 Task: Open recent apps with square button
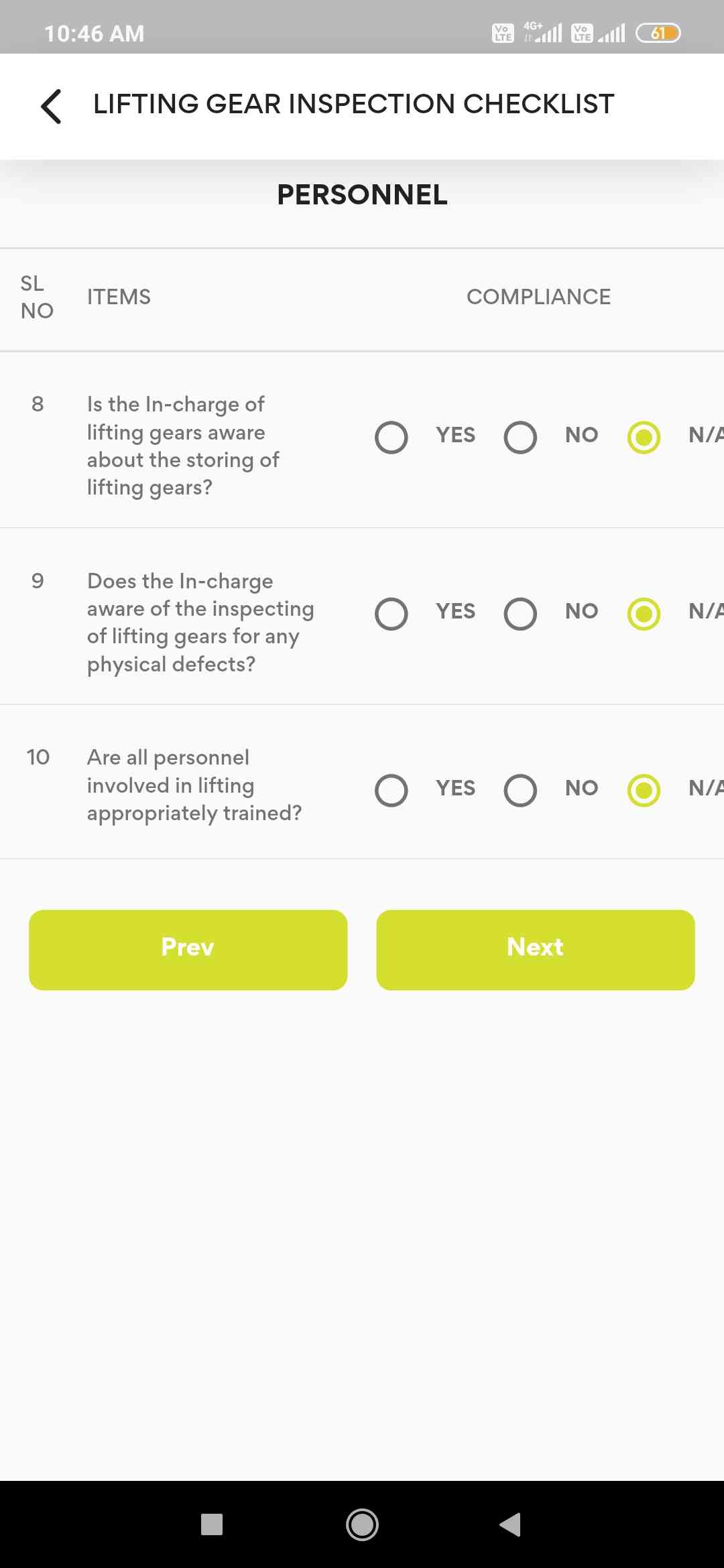click(212, 1524)
